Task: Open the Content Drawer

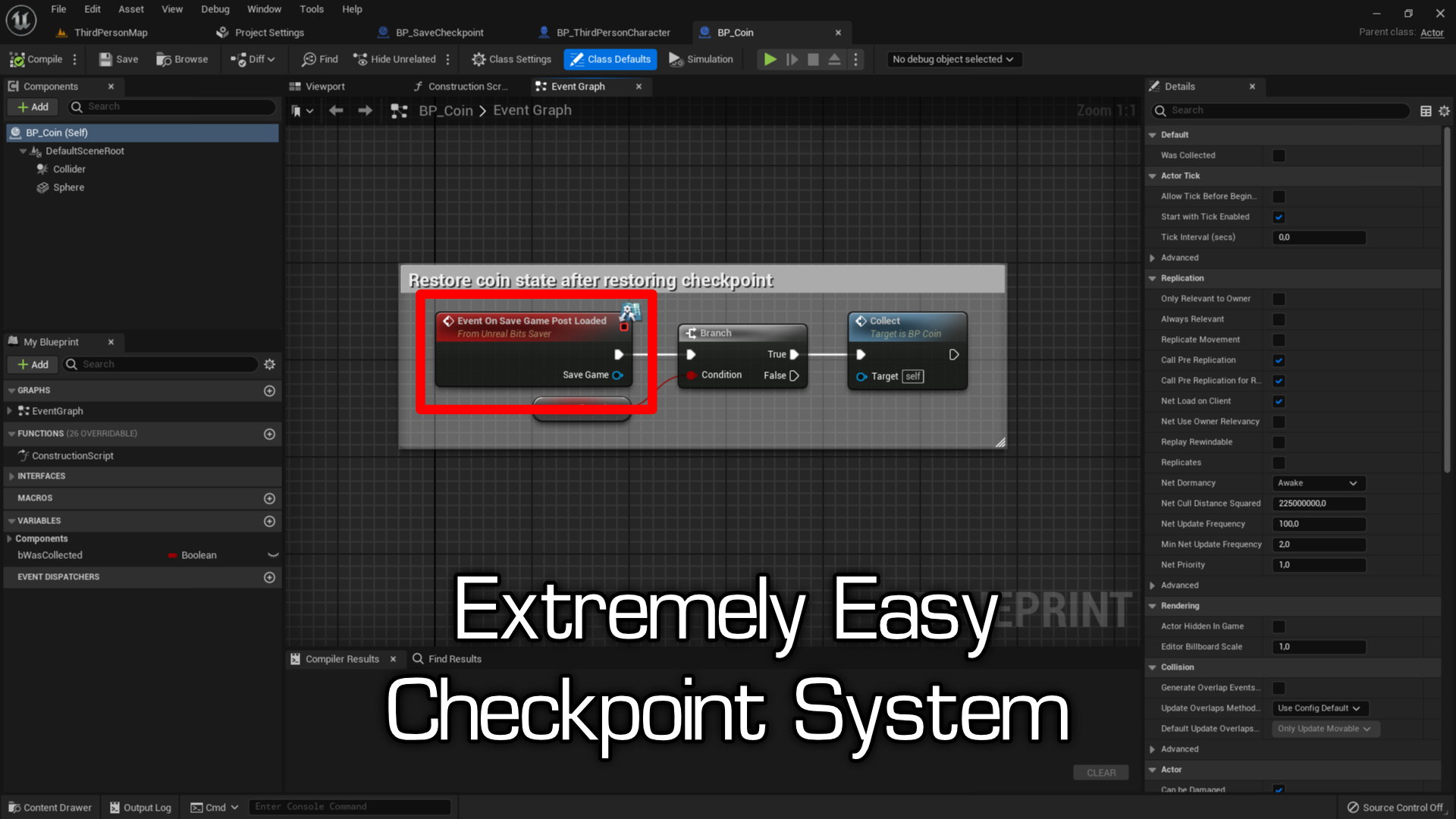Action: pos(50,807)
